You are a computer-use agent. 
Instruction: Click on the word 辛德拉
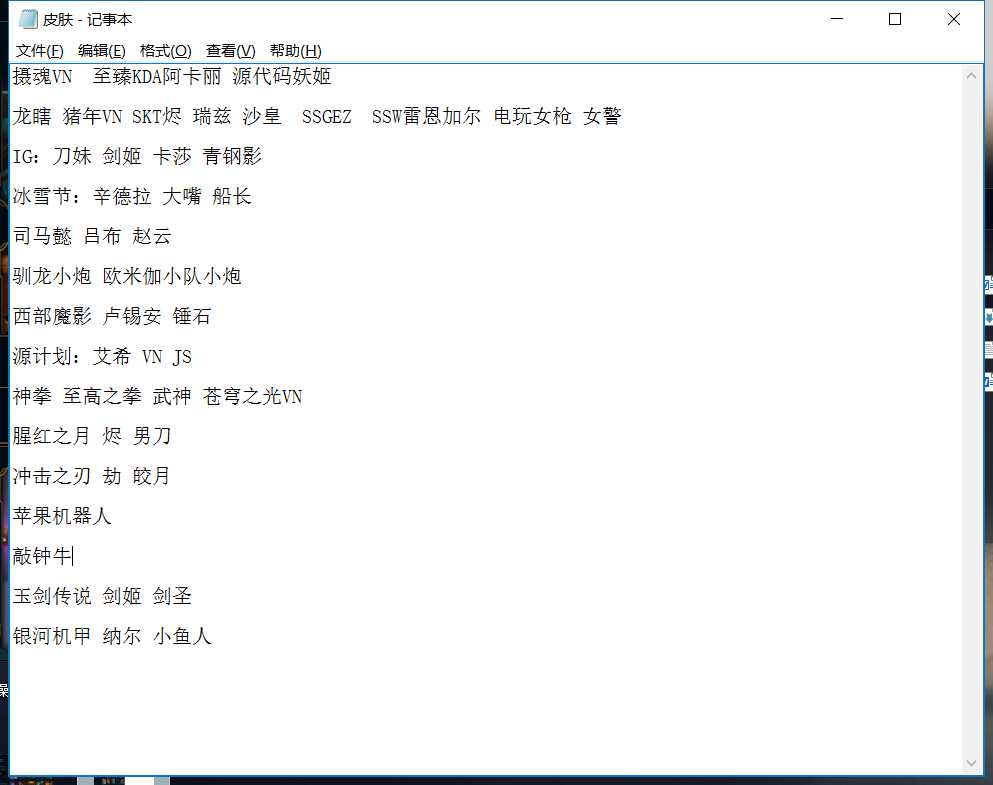pos(122,196)
